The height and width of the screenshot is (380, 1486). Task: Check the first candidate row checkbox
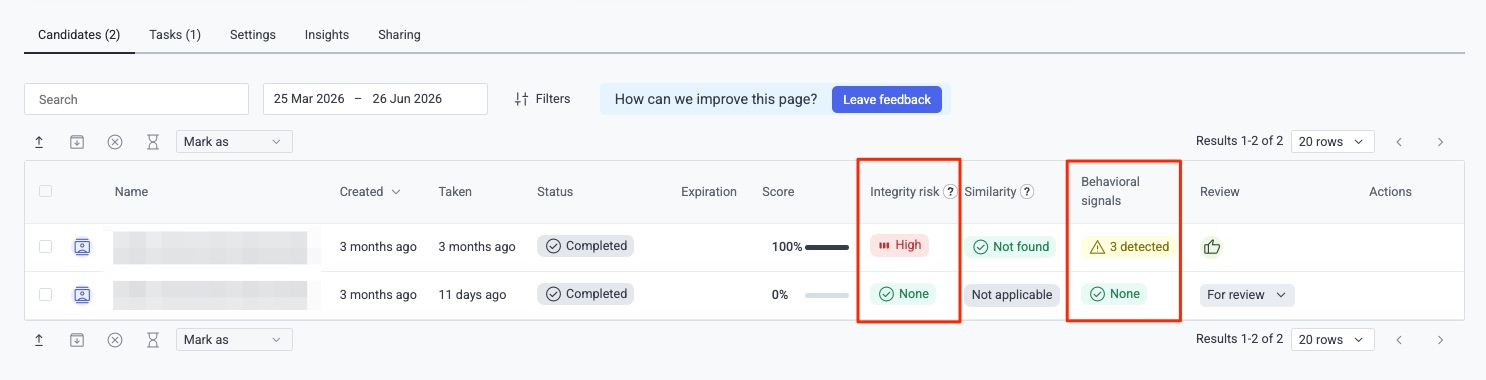(x=45, y=246)
